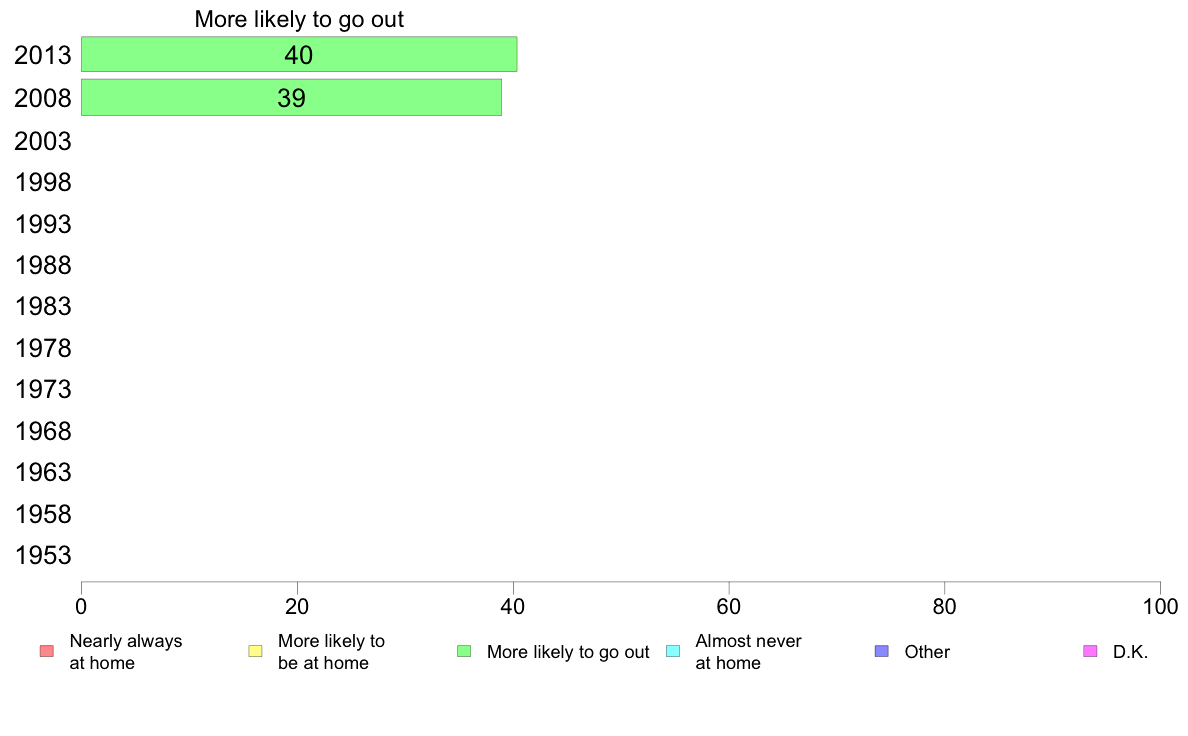
Task: Click the cyan Almost never at home swatch
Action: click(x=673, y=651)
